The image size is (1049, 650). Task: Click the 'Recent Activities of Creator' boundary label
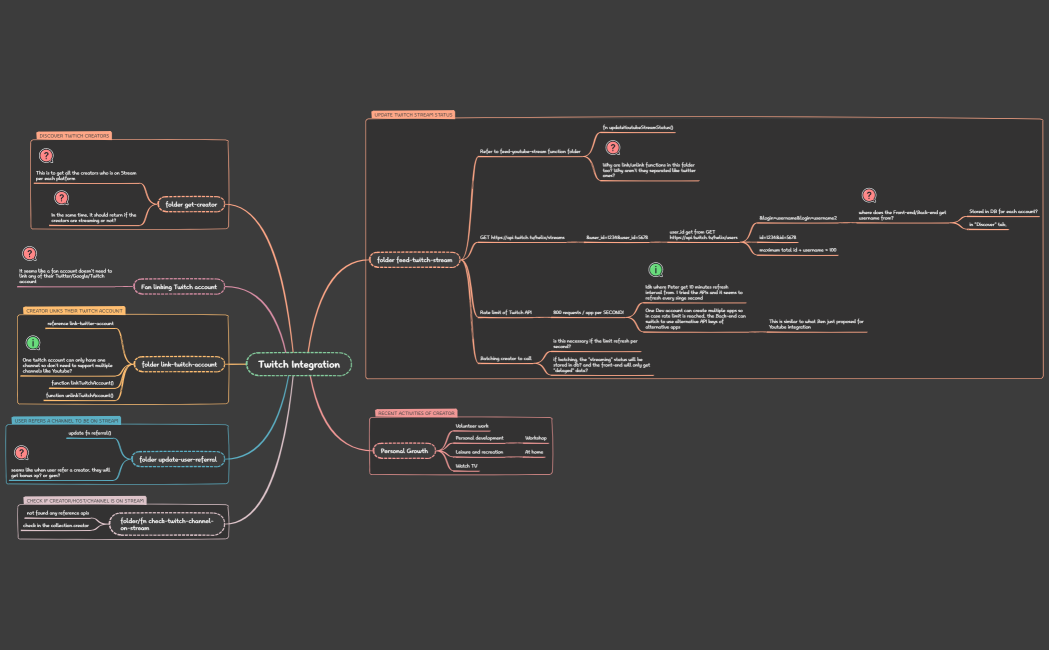(415, 412)
